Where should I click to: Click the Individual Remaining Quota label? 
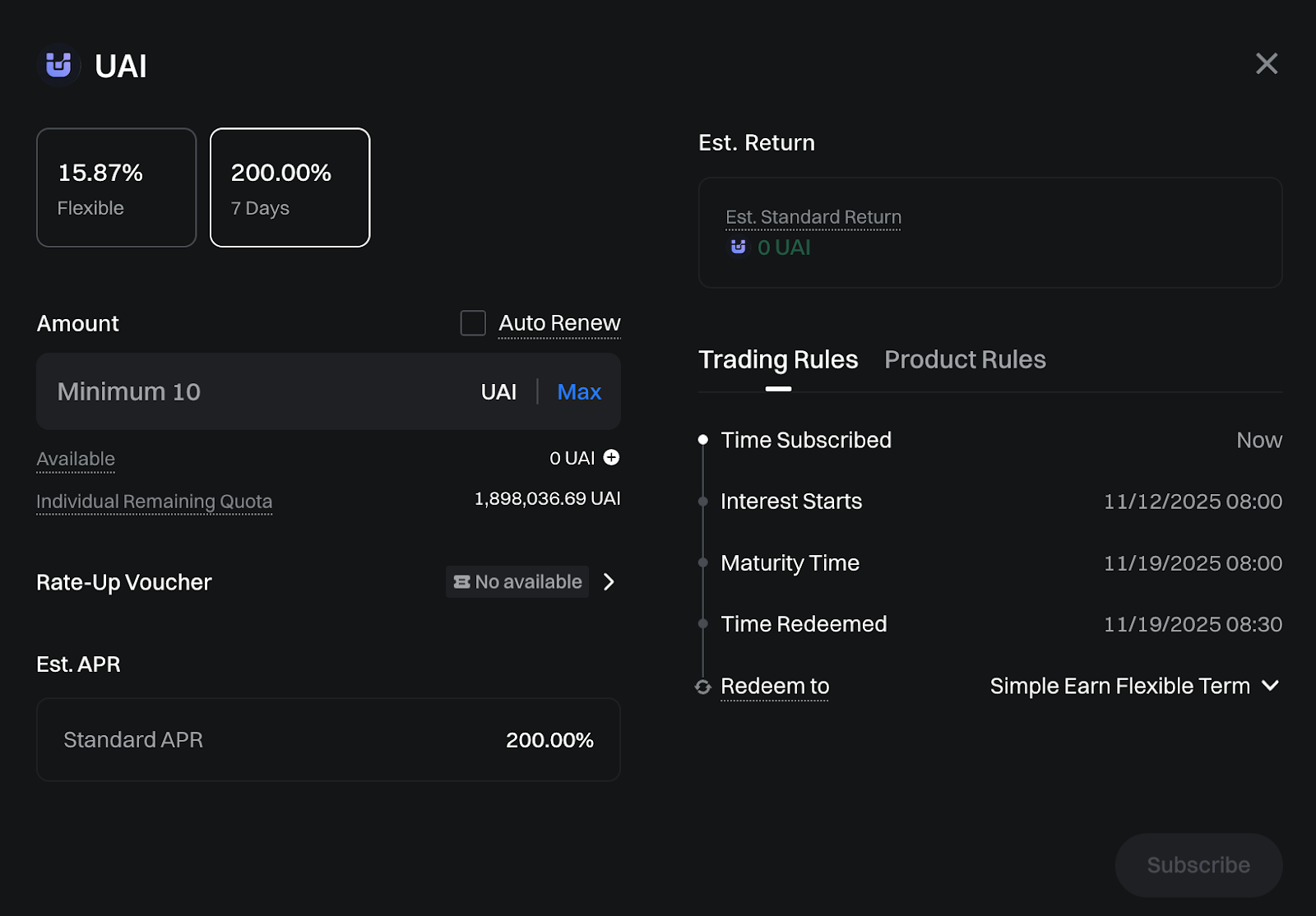click(x=154, y=501)
